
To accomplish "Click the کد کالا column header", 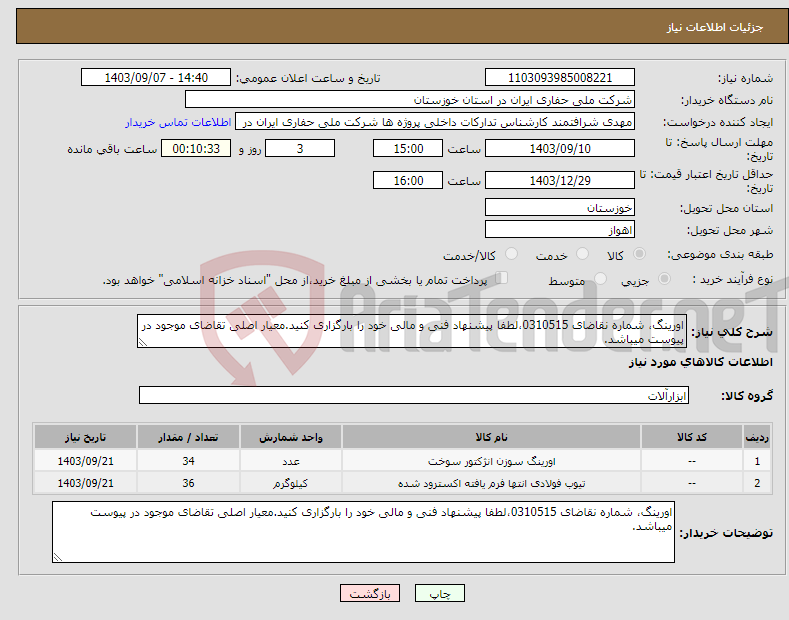I will 691,437.
